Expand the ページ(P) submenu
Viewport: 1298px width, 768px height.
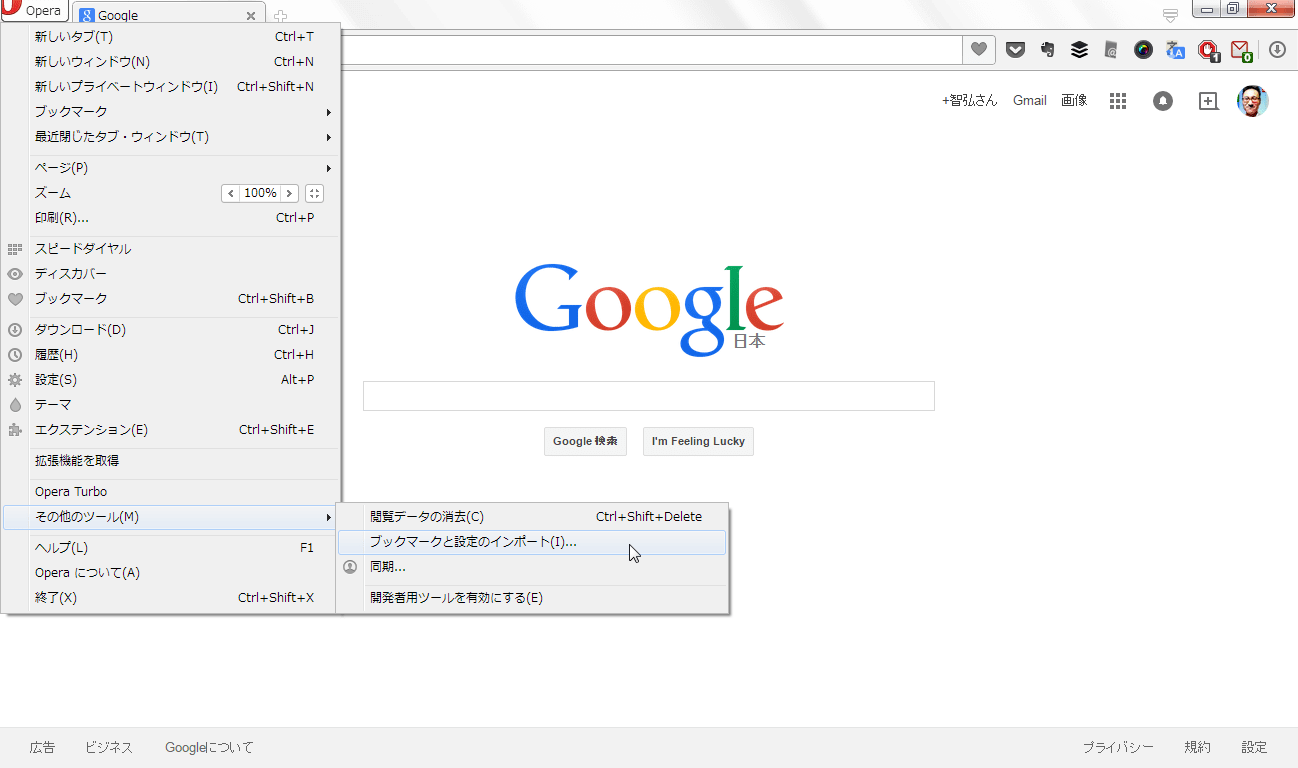click(171, 167)
